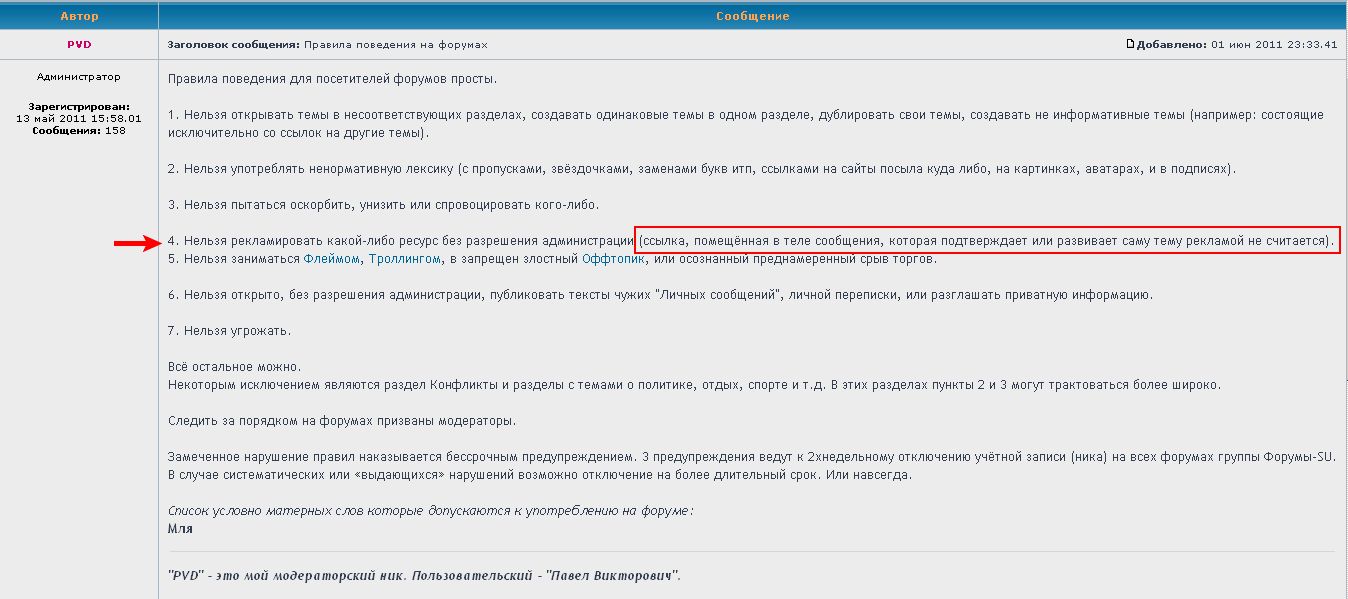Click the italic signature line about the moderator nick
This screenshot has height=599, width=1348.
click(424, 576)
